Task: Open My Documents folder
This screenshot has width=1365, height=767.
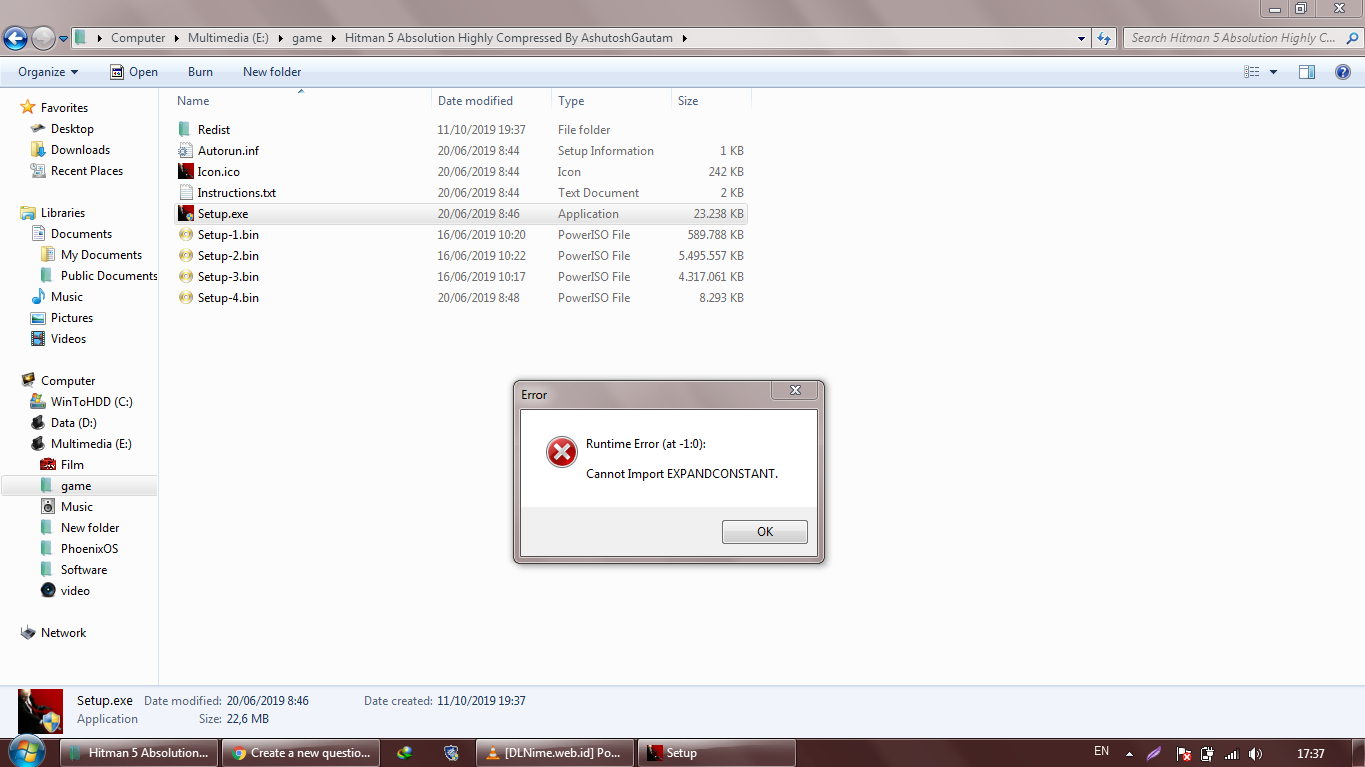Action: point(101,255)
